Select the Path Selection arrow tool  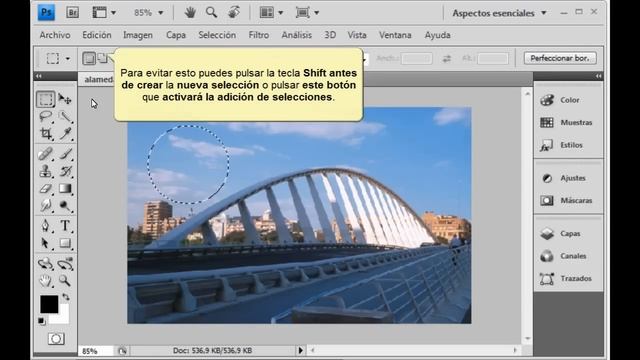tap(45, 243)
